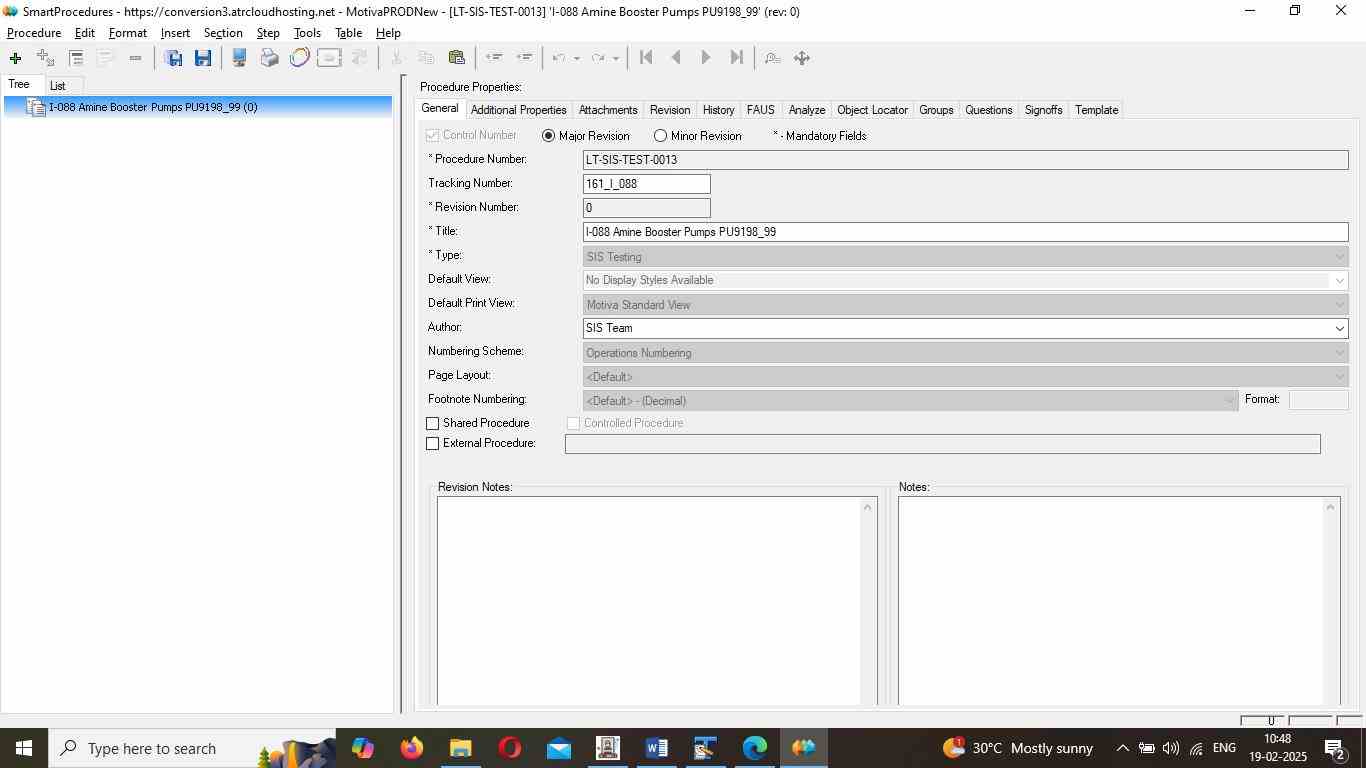Switch to the Attachments tab
1366x768 pixels.
pos(608,110)
